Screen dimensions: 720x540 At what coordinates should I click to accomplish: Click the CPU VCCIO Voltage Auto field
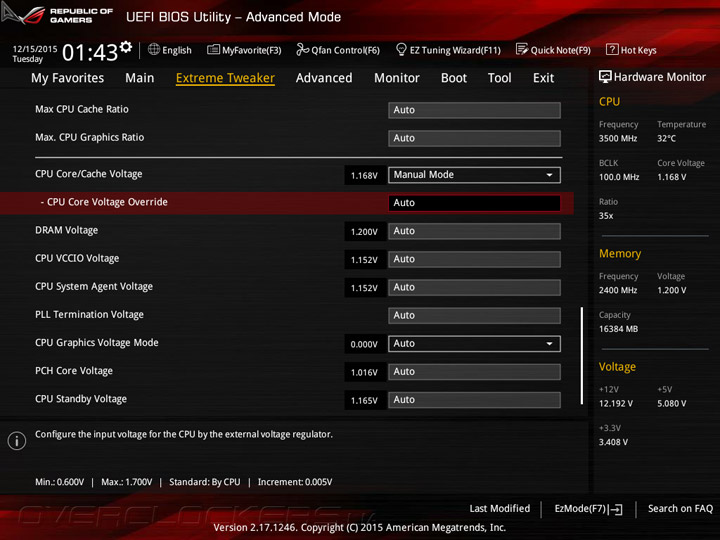[x=474, y=259]
